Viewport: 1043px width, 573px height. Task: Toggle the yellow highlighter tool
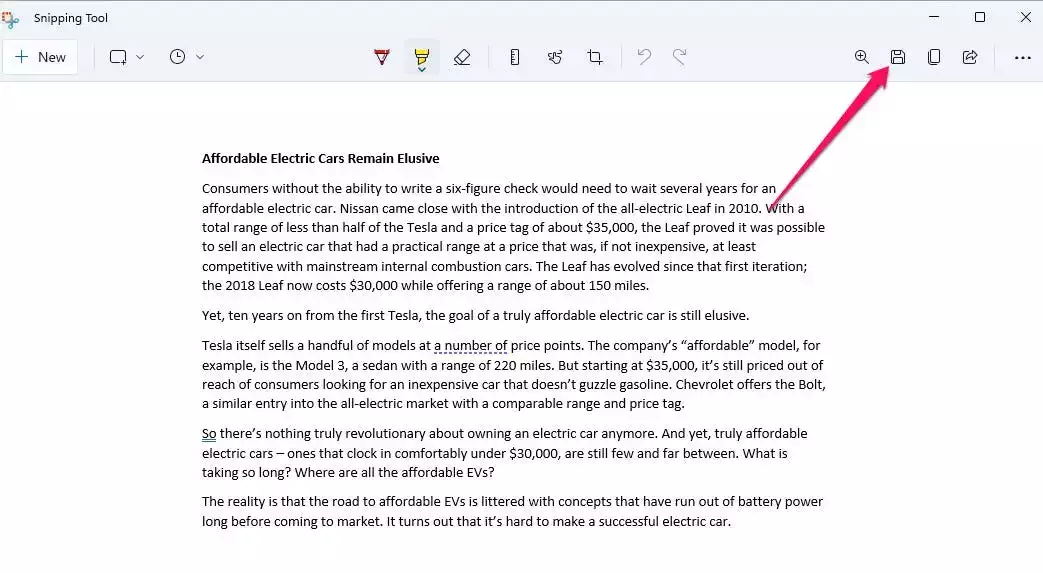tap(421, 57)
